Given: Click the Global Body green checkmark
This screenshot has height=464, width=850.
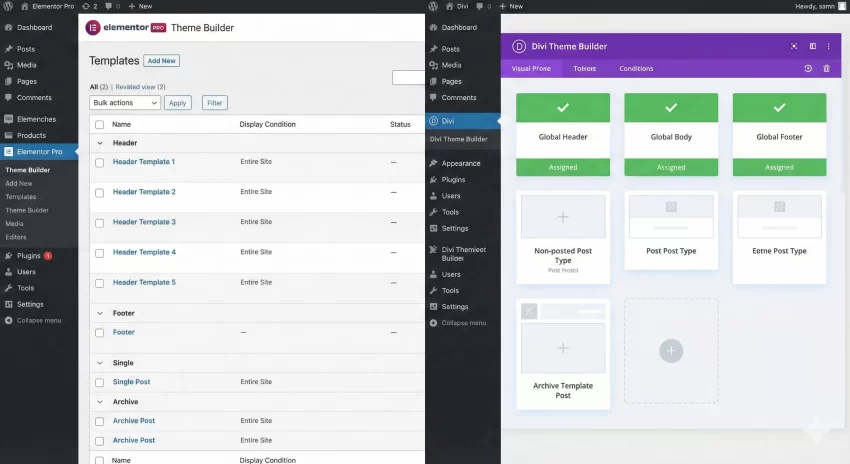Looking at the screenshot, I should pos(671,107).
